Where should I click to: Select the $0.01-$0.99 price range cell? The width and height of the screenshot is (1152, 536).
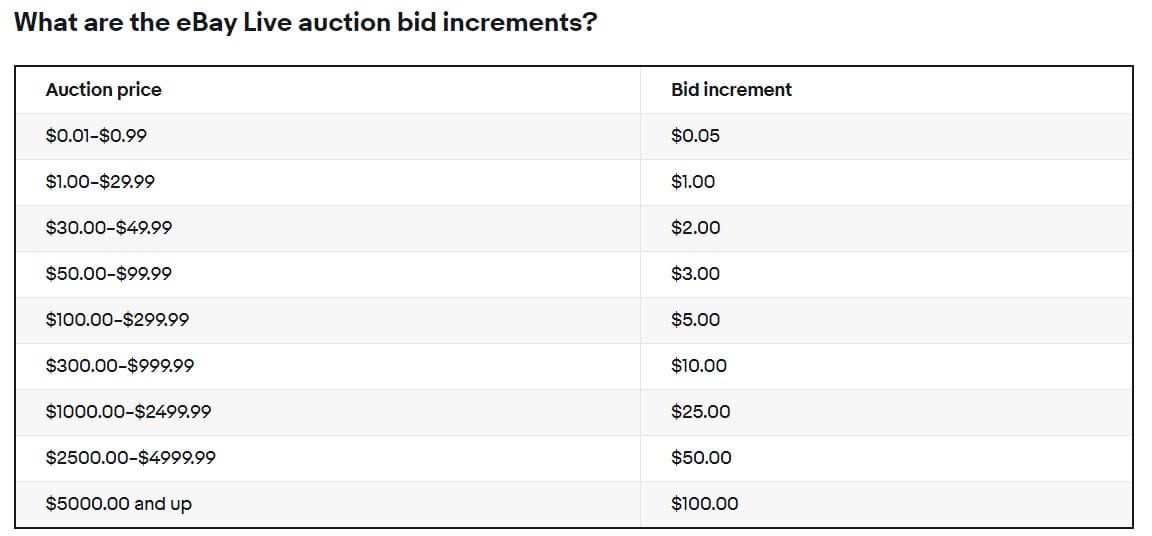96,136
